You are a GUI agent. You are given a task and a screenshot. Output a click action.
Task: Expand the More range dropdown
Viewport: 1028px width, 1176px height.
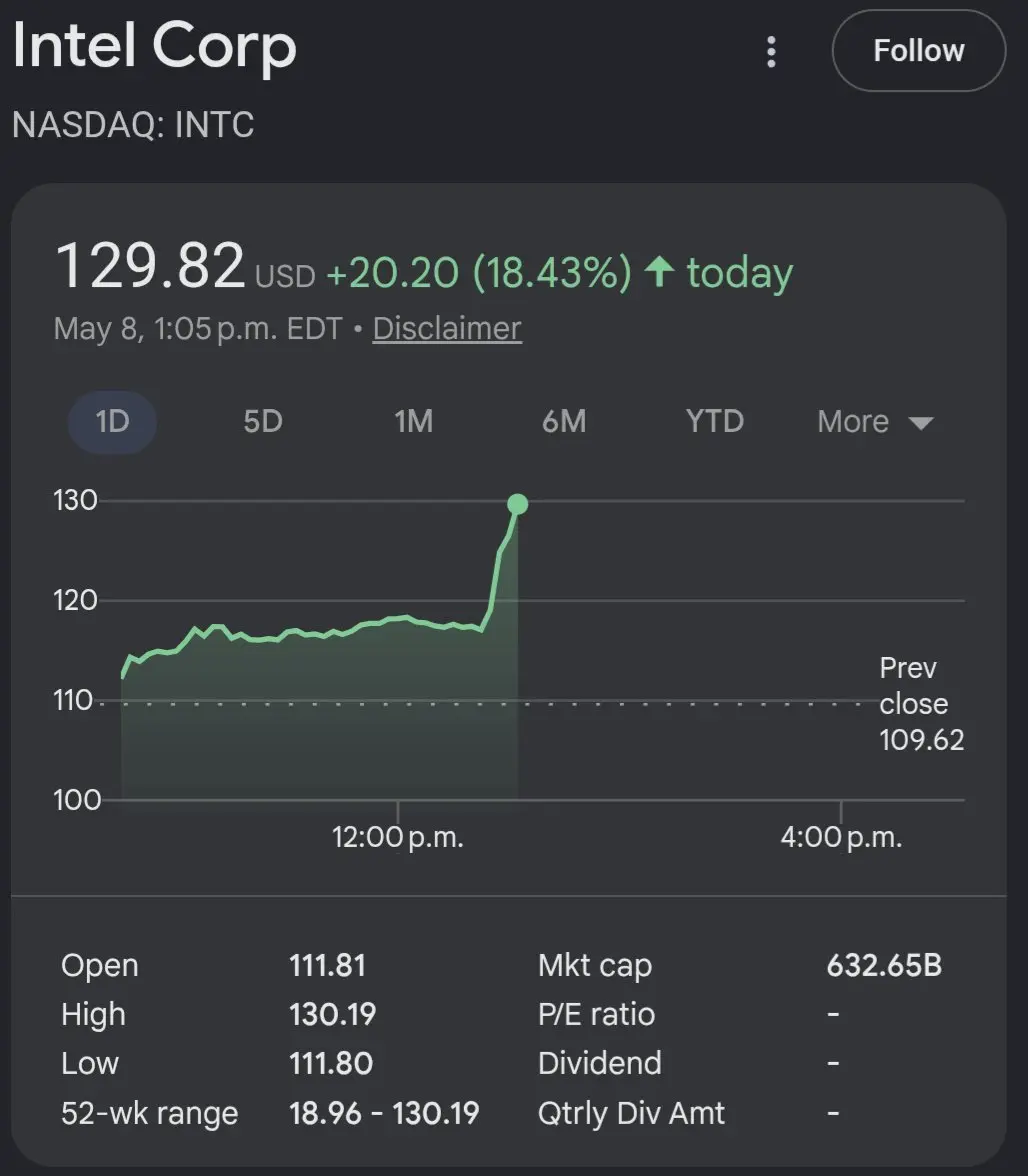[x=875, y=422]
